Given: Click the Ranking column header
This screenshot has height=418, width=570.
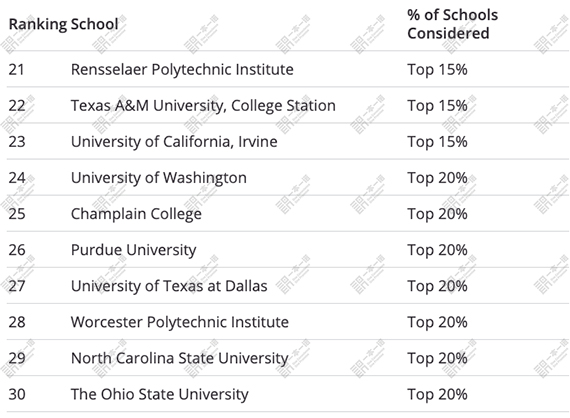Looking at the screenshot, I should [x=38, y=24].
